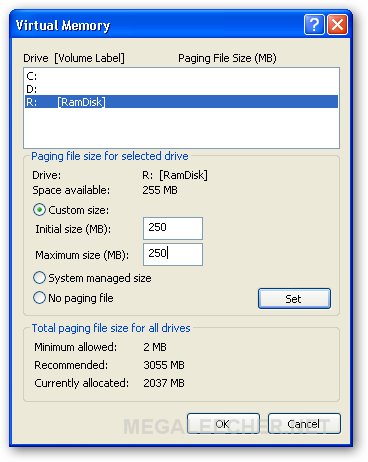The image size is (368, 462).
Task: Click the Maximum size (MB) label
Action: [x=82, y=255]
